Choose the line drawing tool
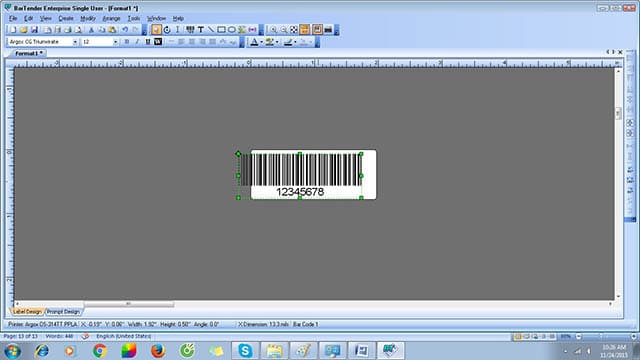Screen dimensions: 640x360 (211, 30)
